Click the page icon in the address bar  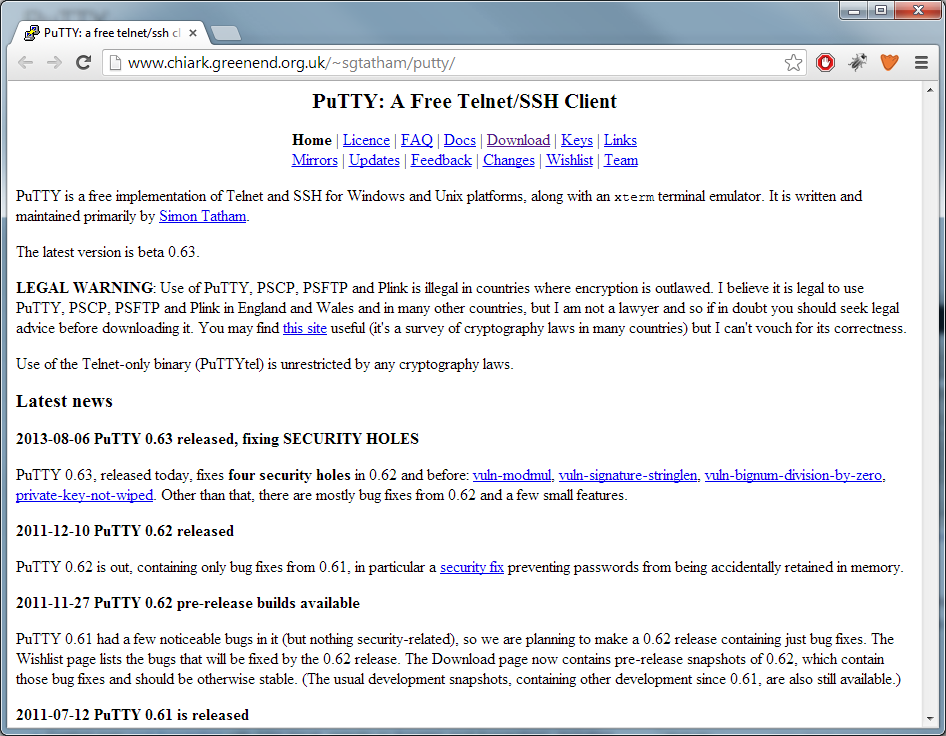[x=115, y=63]
